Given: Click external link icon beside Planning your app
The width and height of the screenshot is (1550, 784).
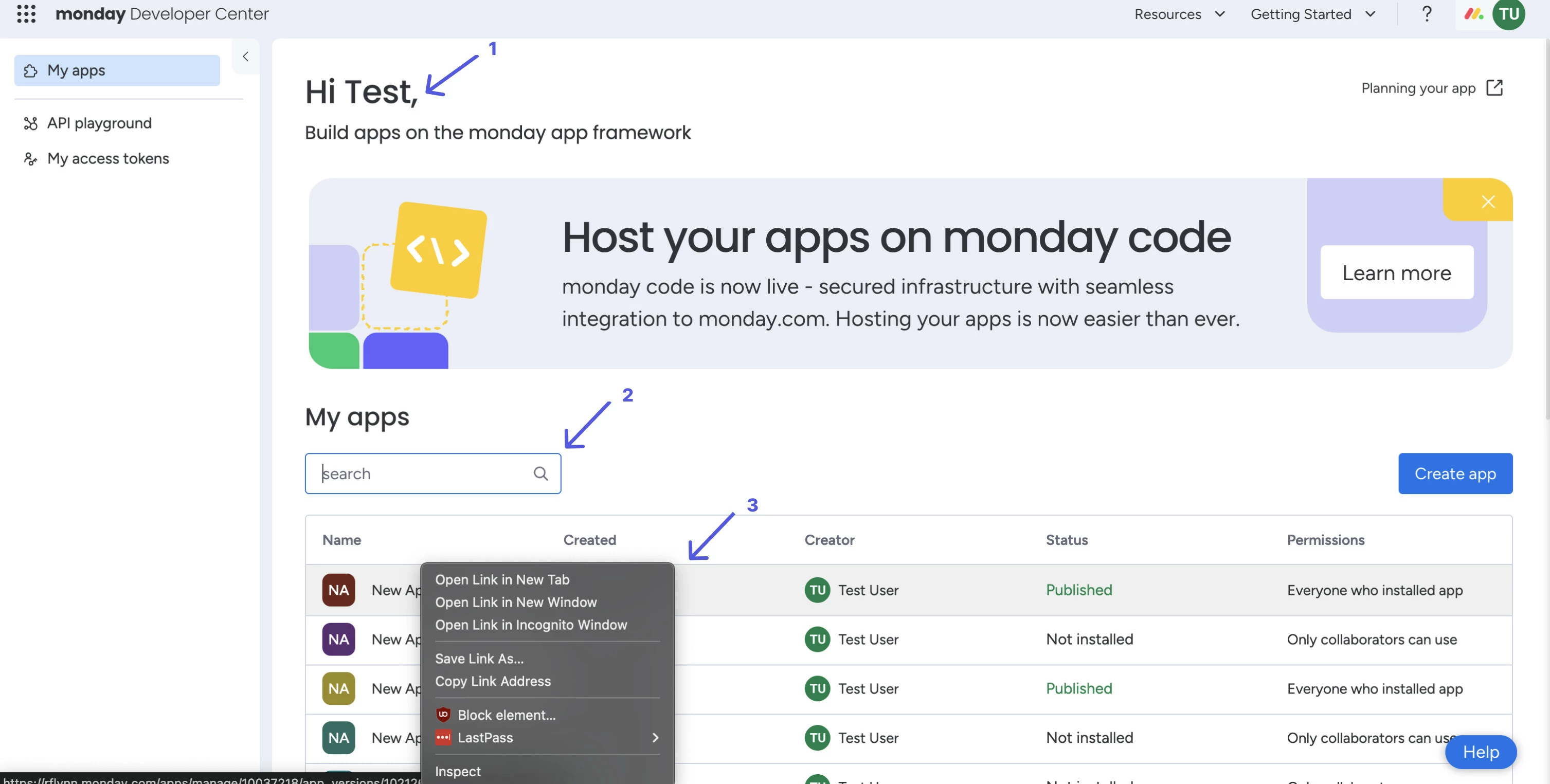Looking at the screenshot, I should [x=1494, y=88].
